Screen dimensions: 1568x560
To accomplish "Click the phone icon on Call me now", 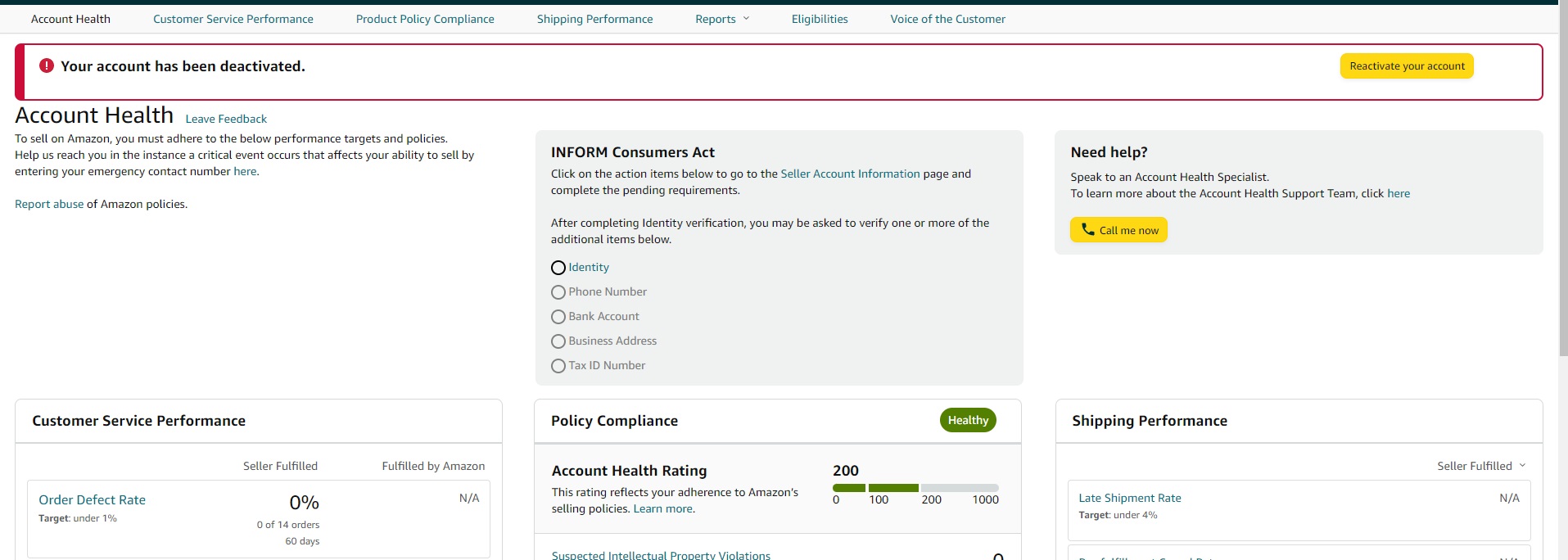I will coord(1087,229).
